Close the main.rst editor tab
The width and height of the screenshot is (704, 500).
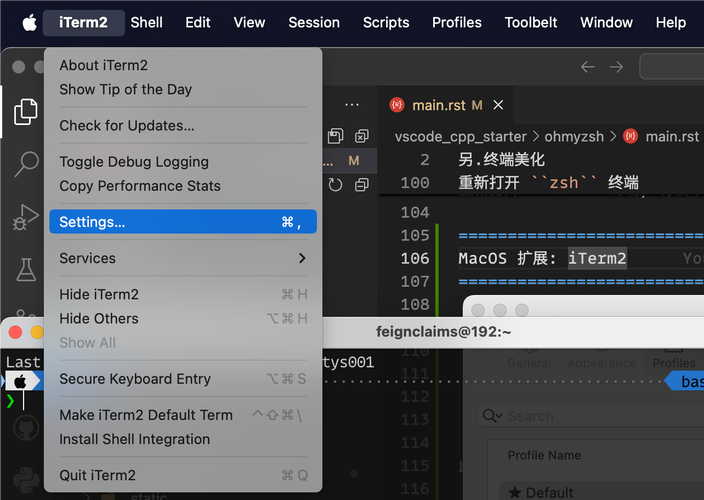(498, 105)
